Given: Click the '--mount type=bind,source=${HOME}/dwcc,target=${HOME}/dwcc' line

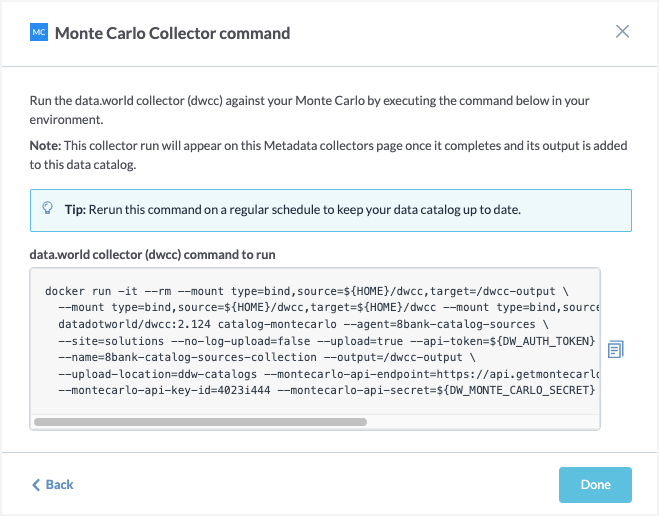Looking at the screenshot, I should [x=328, y=308].
